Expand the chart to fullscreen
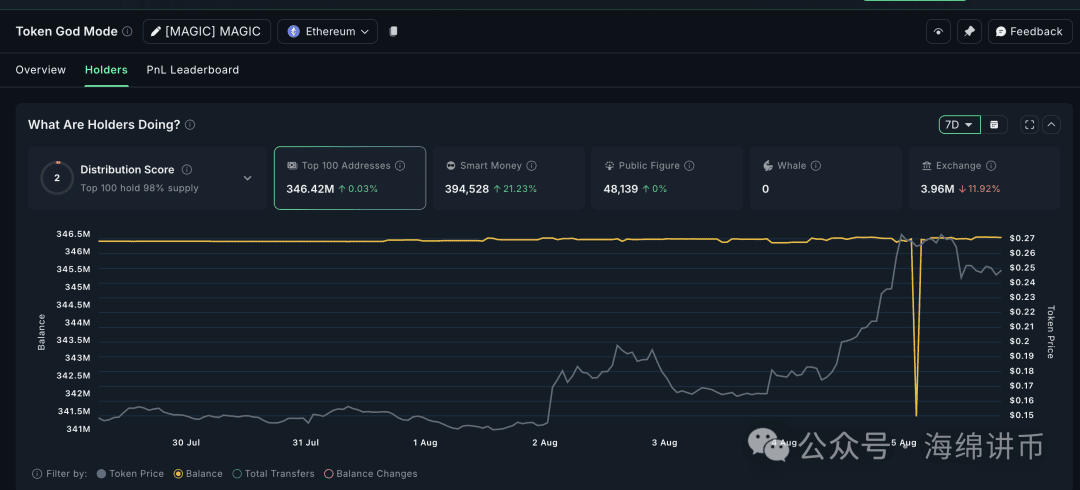 [x=1030, y=125]
